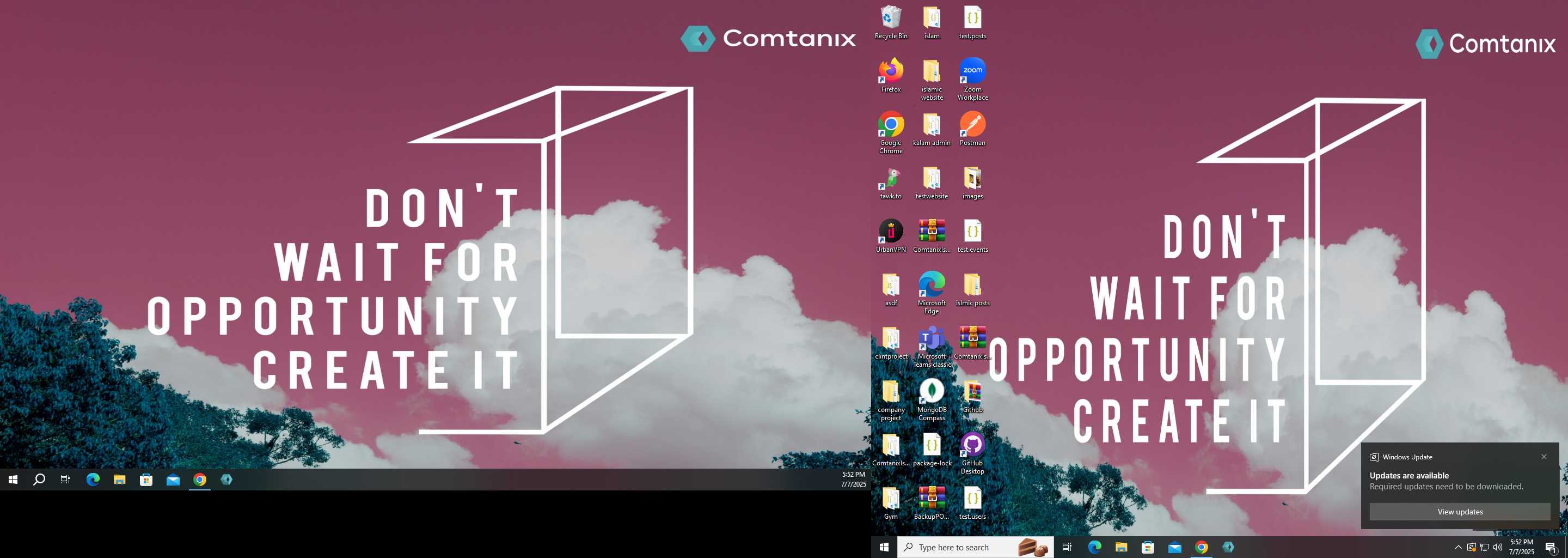Select the islamic website folder

click(x=932, y=79)
